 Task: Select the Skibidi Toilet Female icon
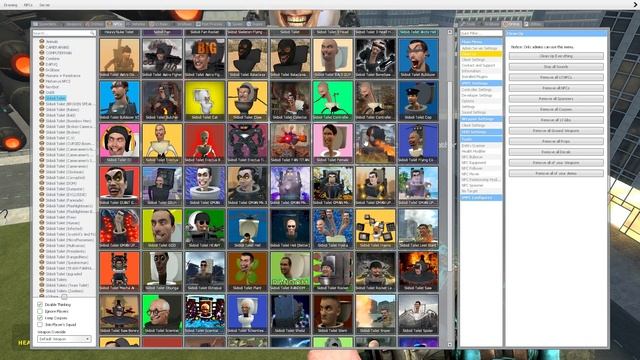click(x=333, y=143)
